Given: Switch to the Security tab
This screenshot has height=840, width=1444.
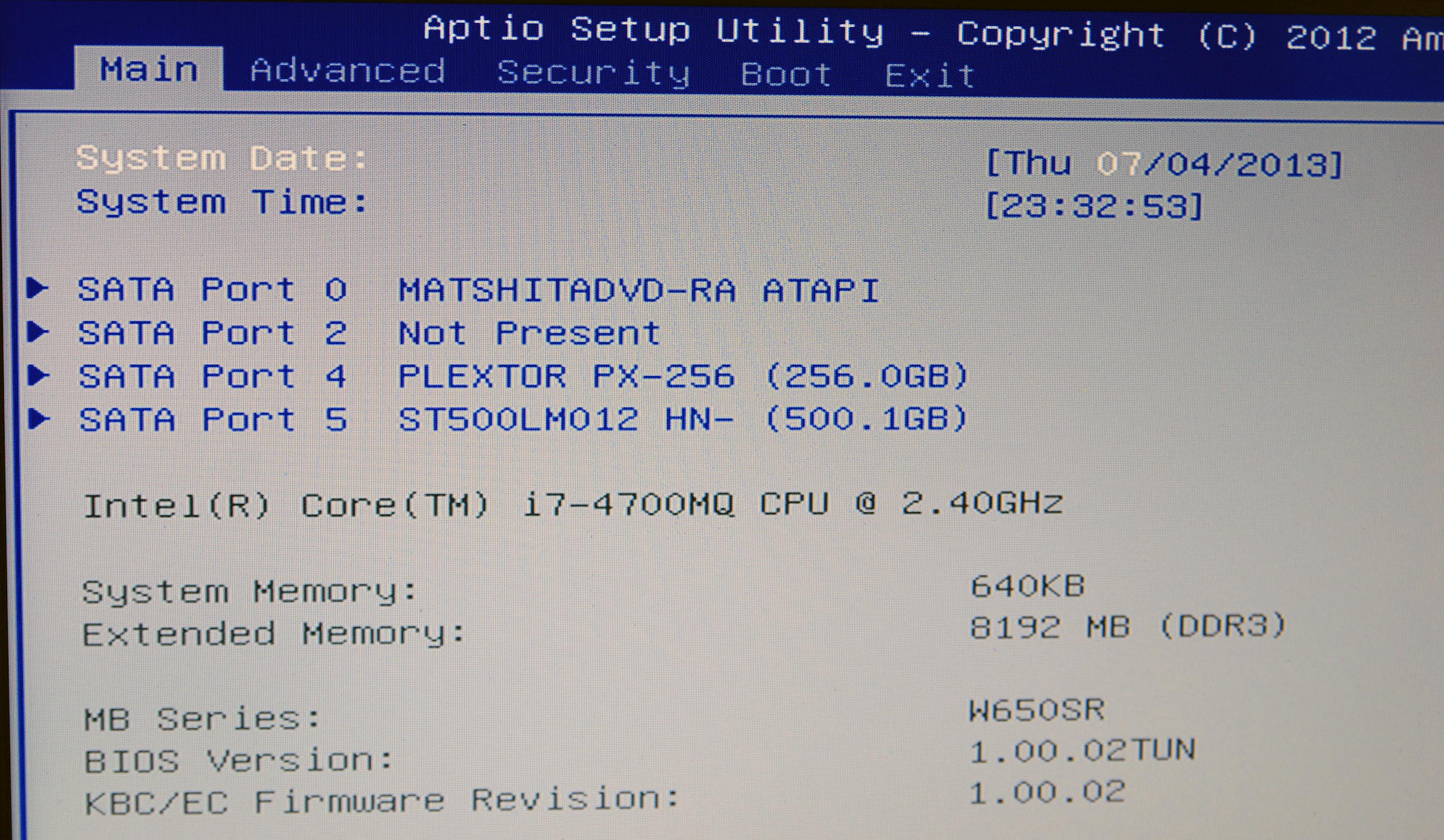Looking at the screenshot, I should pyautogui.click(x=592, y=73).
